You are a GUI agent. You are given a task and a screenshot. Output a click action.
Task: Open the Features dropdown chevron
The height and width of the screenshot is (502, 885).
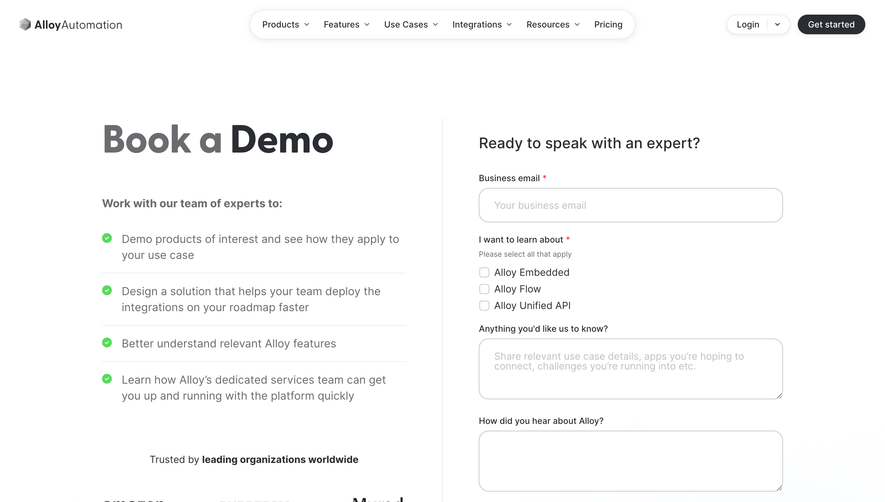coord(367,25)
